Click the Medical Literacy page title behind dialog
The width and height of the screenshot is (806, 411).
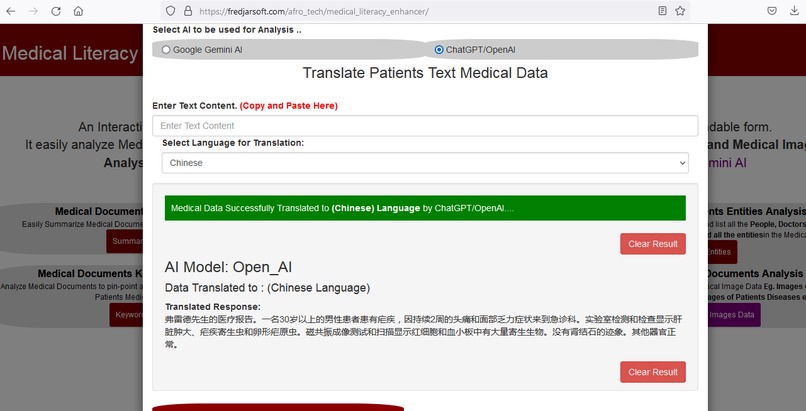point(70,53)
